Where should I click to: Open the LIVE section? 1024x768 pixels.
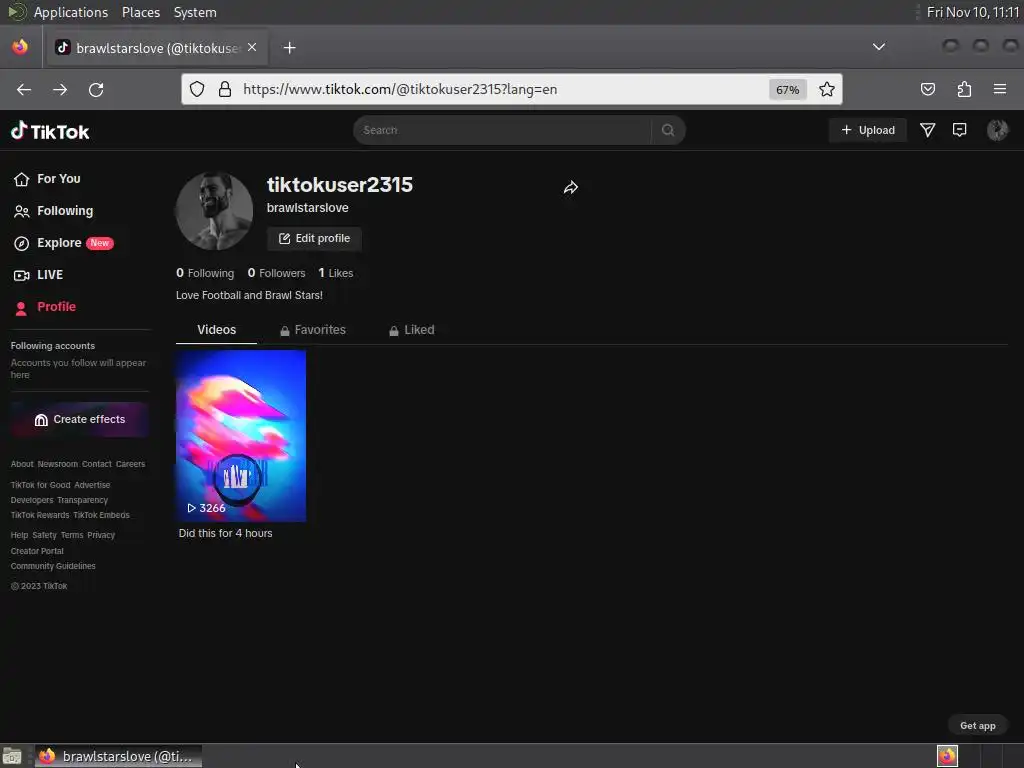pyautogui.click(x=39, y=275)
